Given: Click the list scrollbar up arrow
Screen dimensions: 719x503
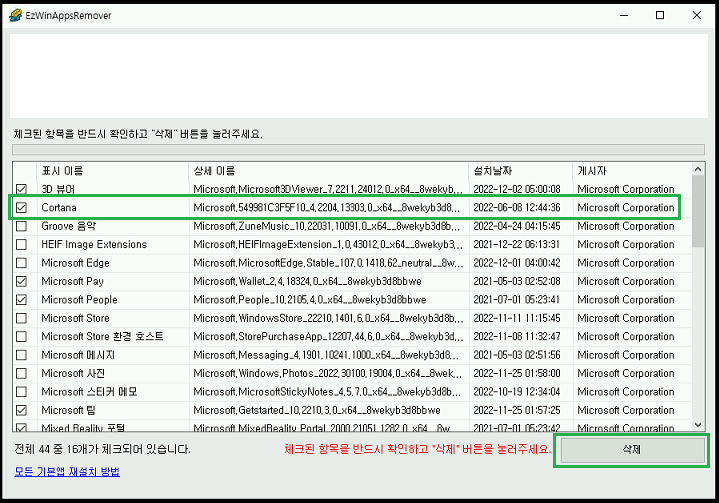Looking at the screenshot, I should click(x=698, y=169).
